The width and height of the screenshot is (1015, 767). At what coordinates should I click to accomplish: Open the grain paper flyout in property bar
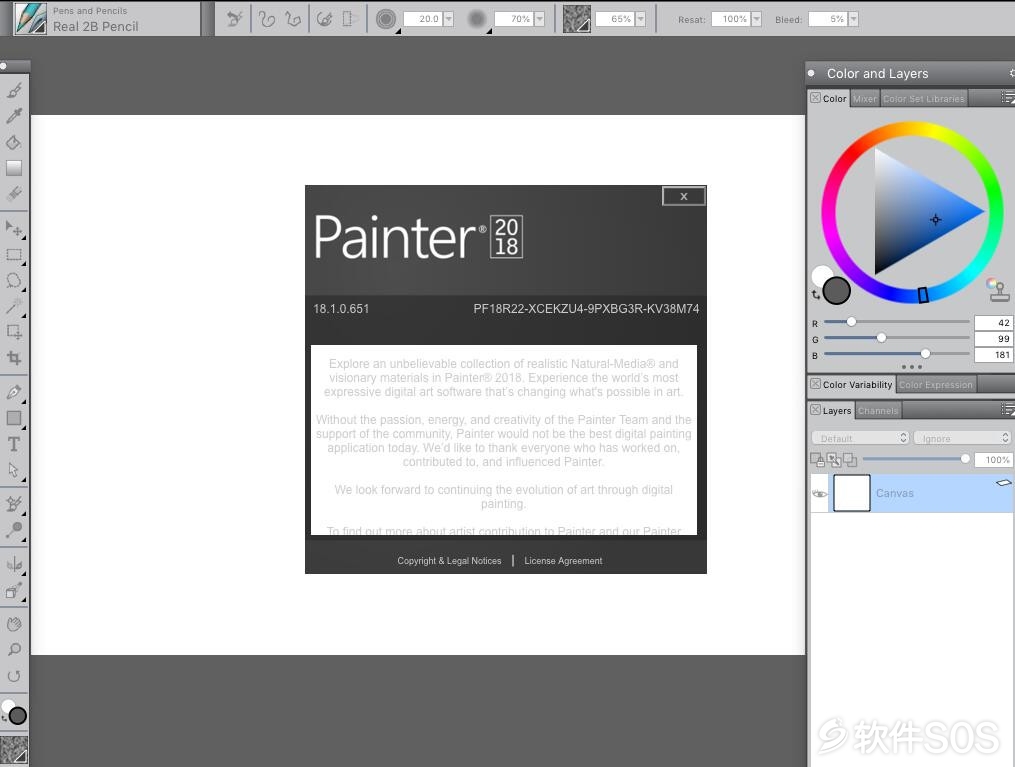[576, 19]
